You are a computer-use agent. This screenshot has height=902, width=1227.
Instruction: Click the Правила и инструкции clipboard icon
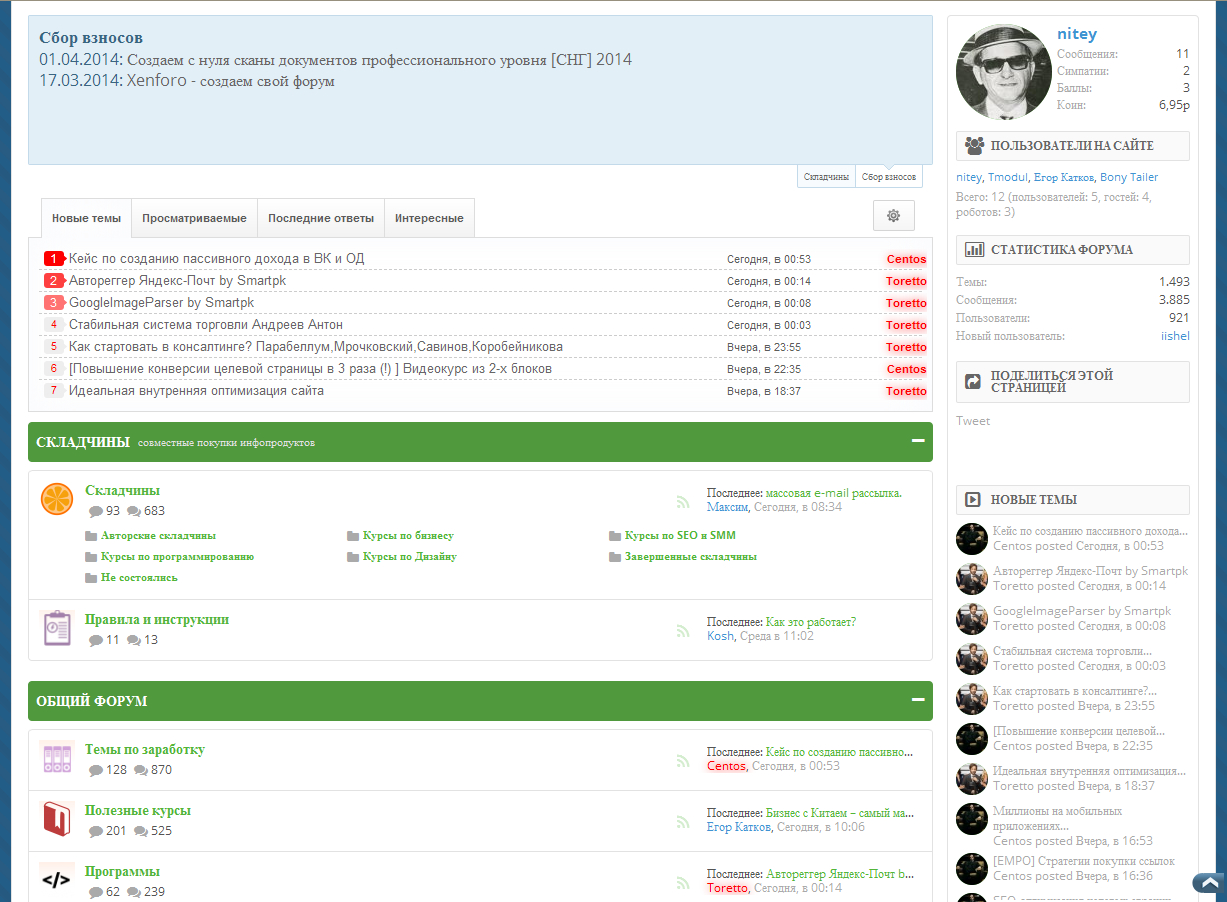point(57,627)
